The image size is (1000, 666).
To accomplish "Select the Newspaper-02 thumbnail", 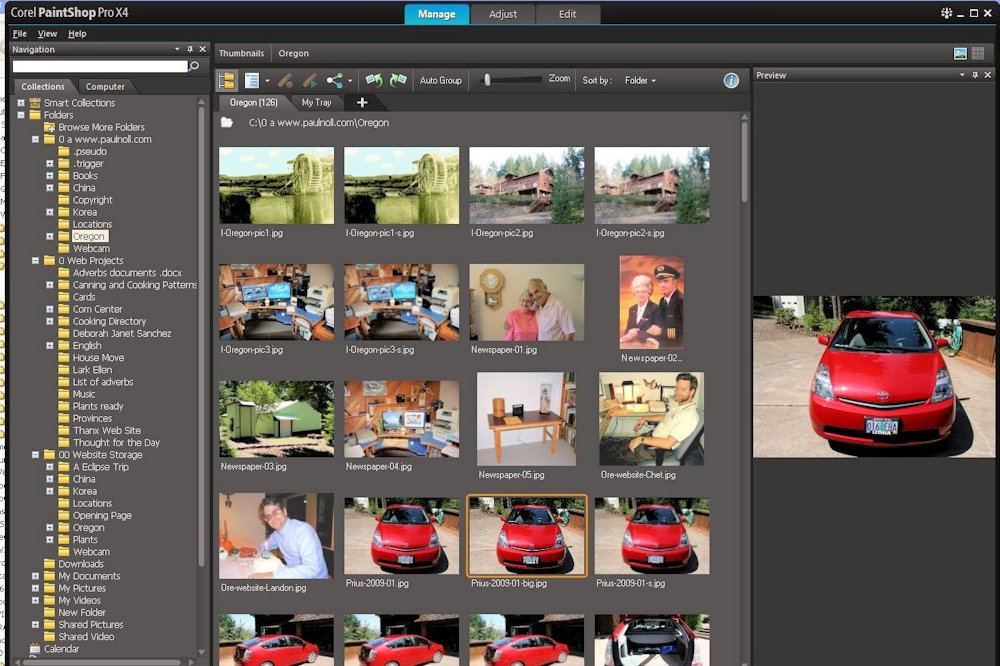I will pos(652,302).
